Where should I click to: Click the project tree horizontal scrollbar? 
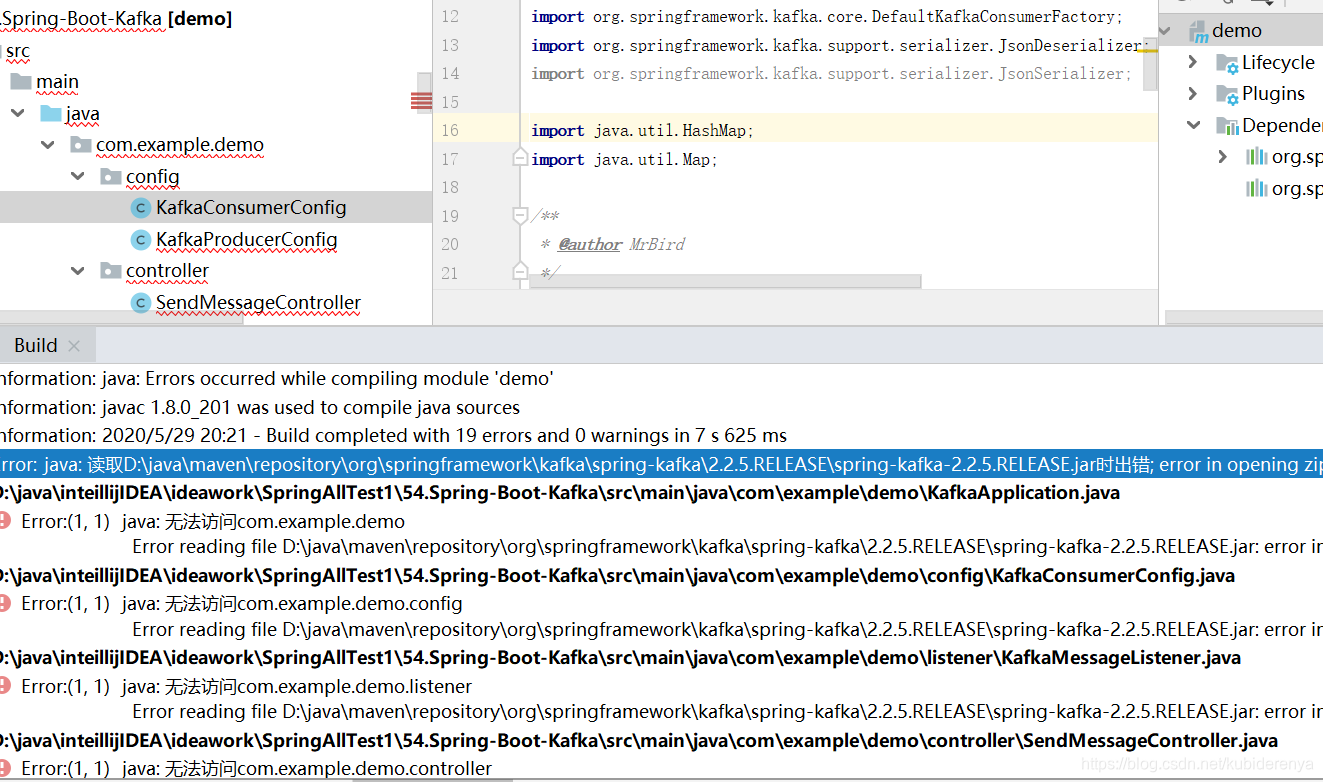(x=121, y=319)
